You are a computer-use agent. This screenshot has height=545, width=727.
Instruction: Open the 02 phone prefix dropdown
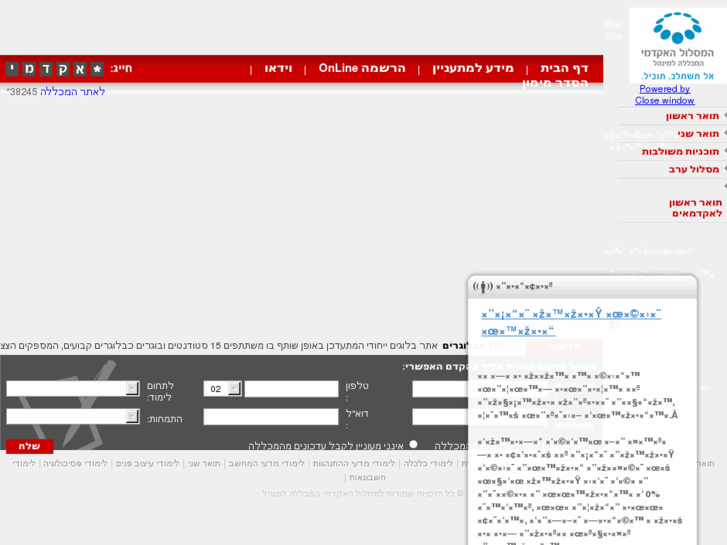pos(223,388)
